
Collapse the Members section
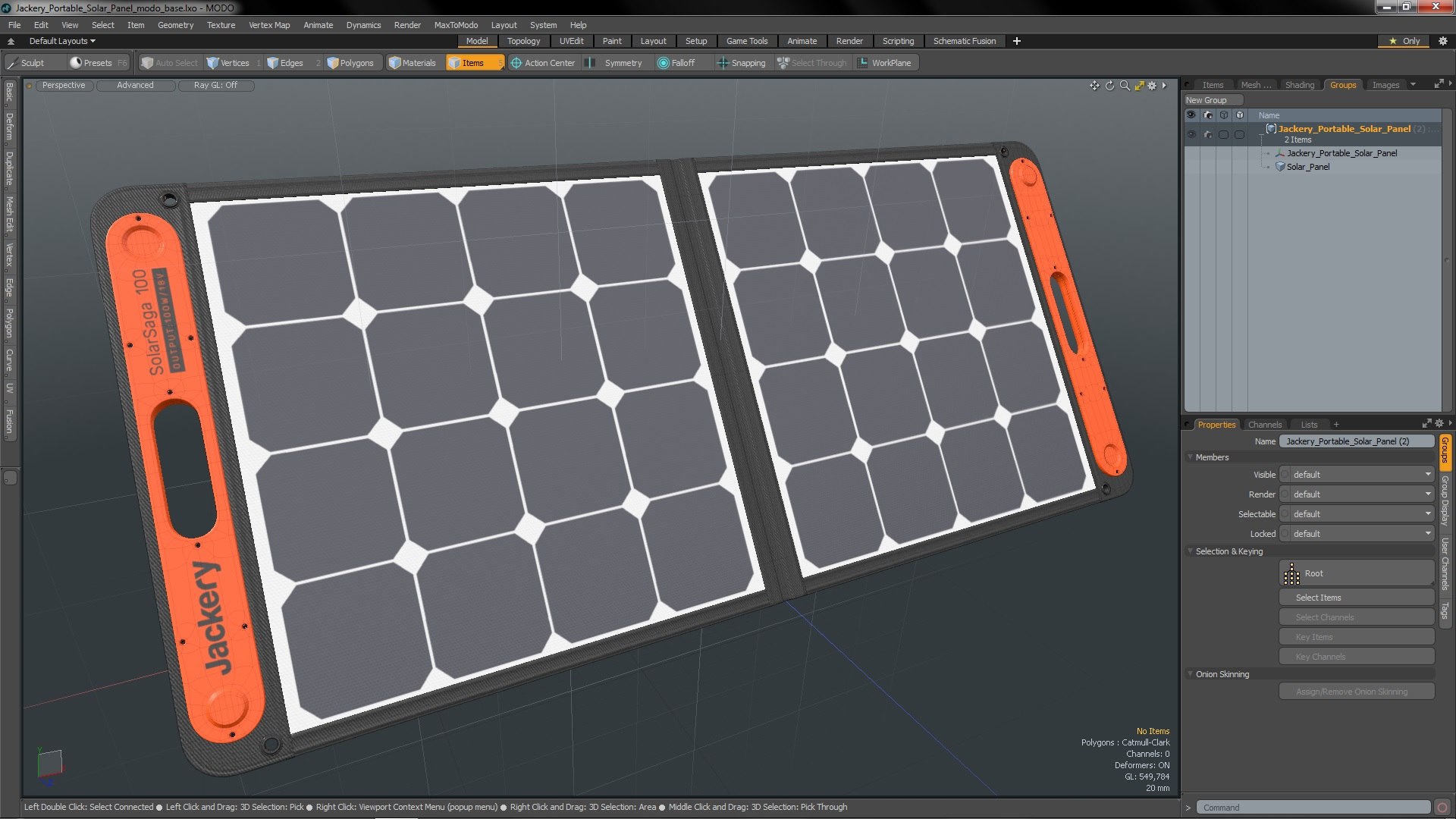pyautogui.click(x=1191, y=457)
